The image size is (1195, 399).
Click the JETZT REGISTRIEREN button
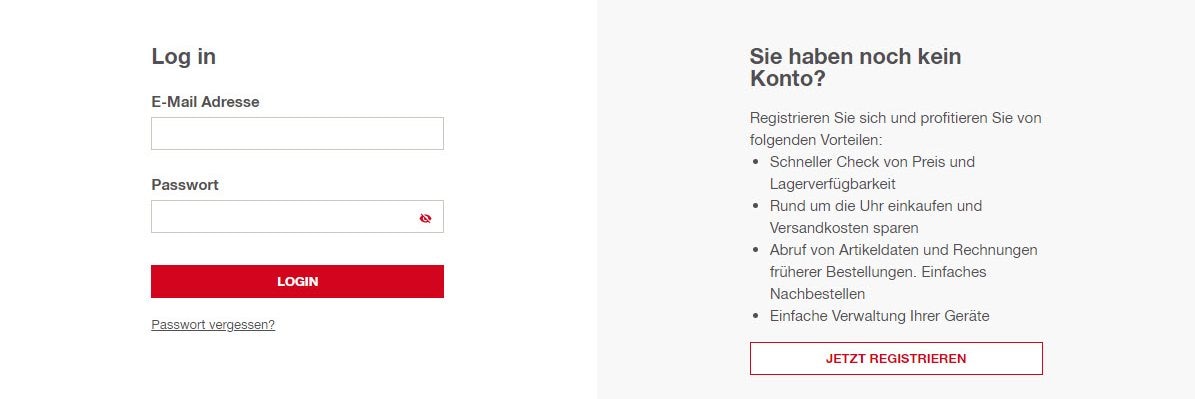point(896,359)
